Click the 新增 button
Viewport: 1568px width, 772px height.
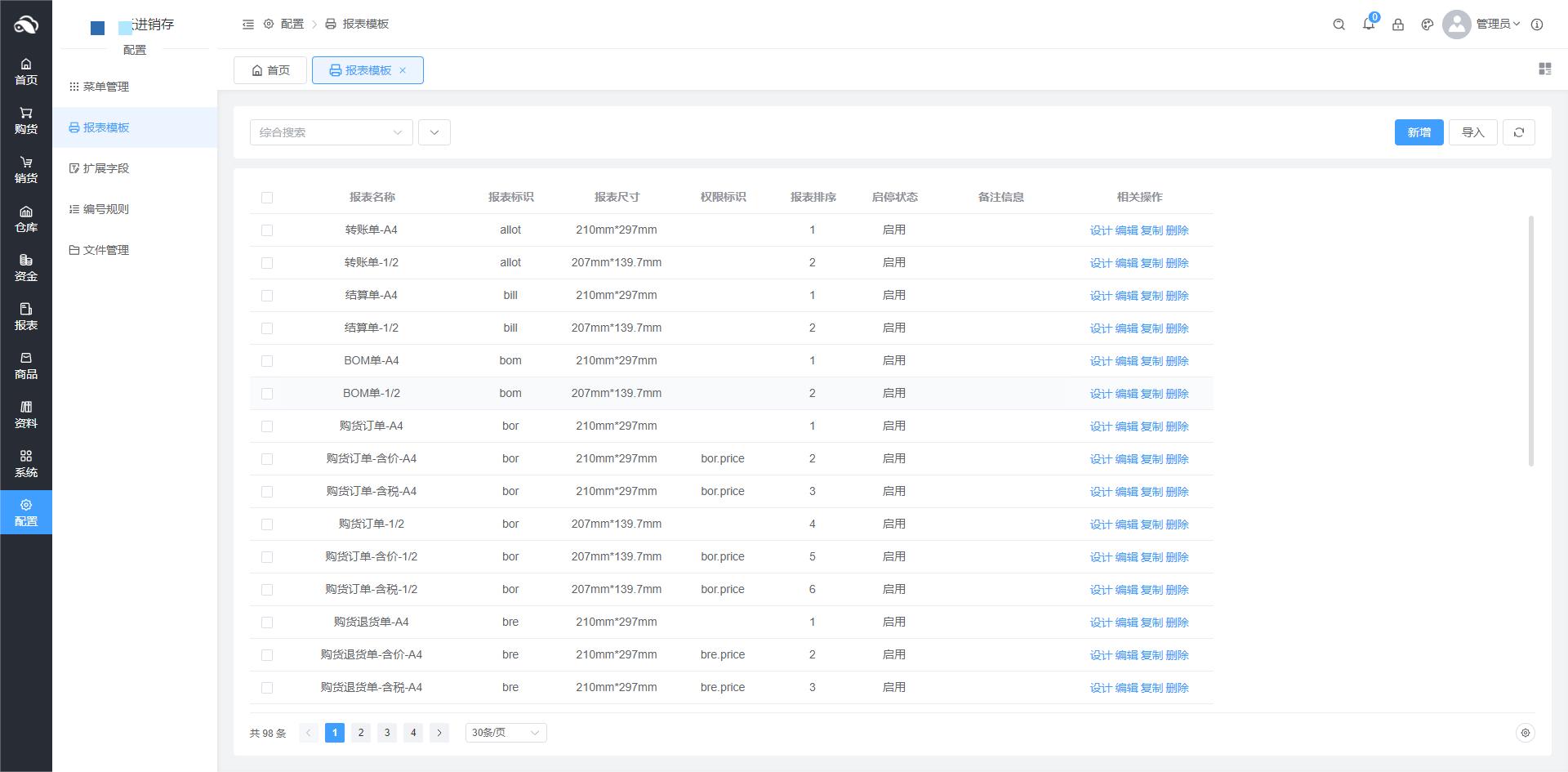click(1419, 132)
